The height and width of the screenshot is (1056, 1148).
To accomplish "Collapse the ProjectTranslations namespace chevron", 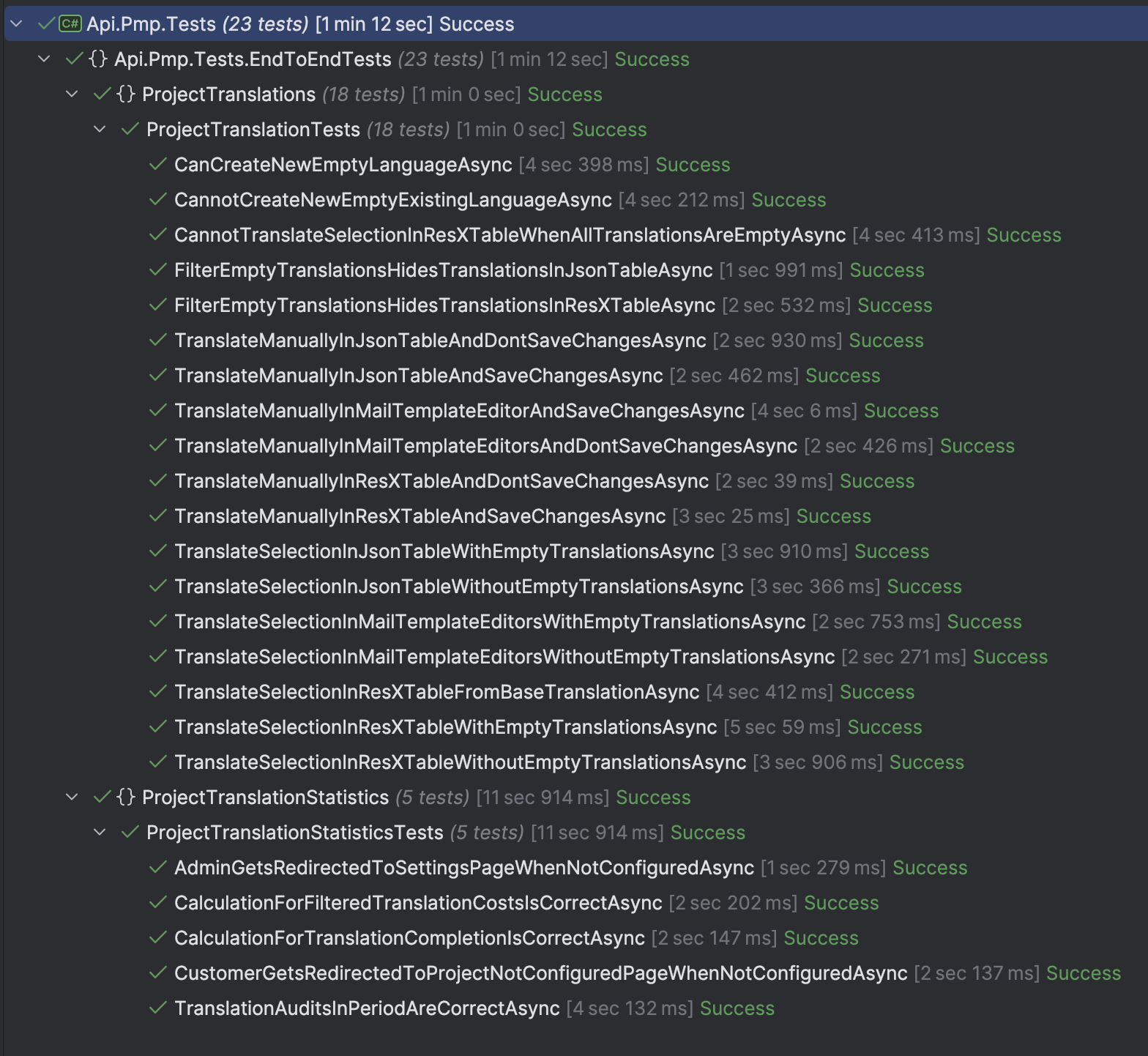I will [x=72, y=94].
